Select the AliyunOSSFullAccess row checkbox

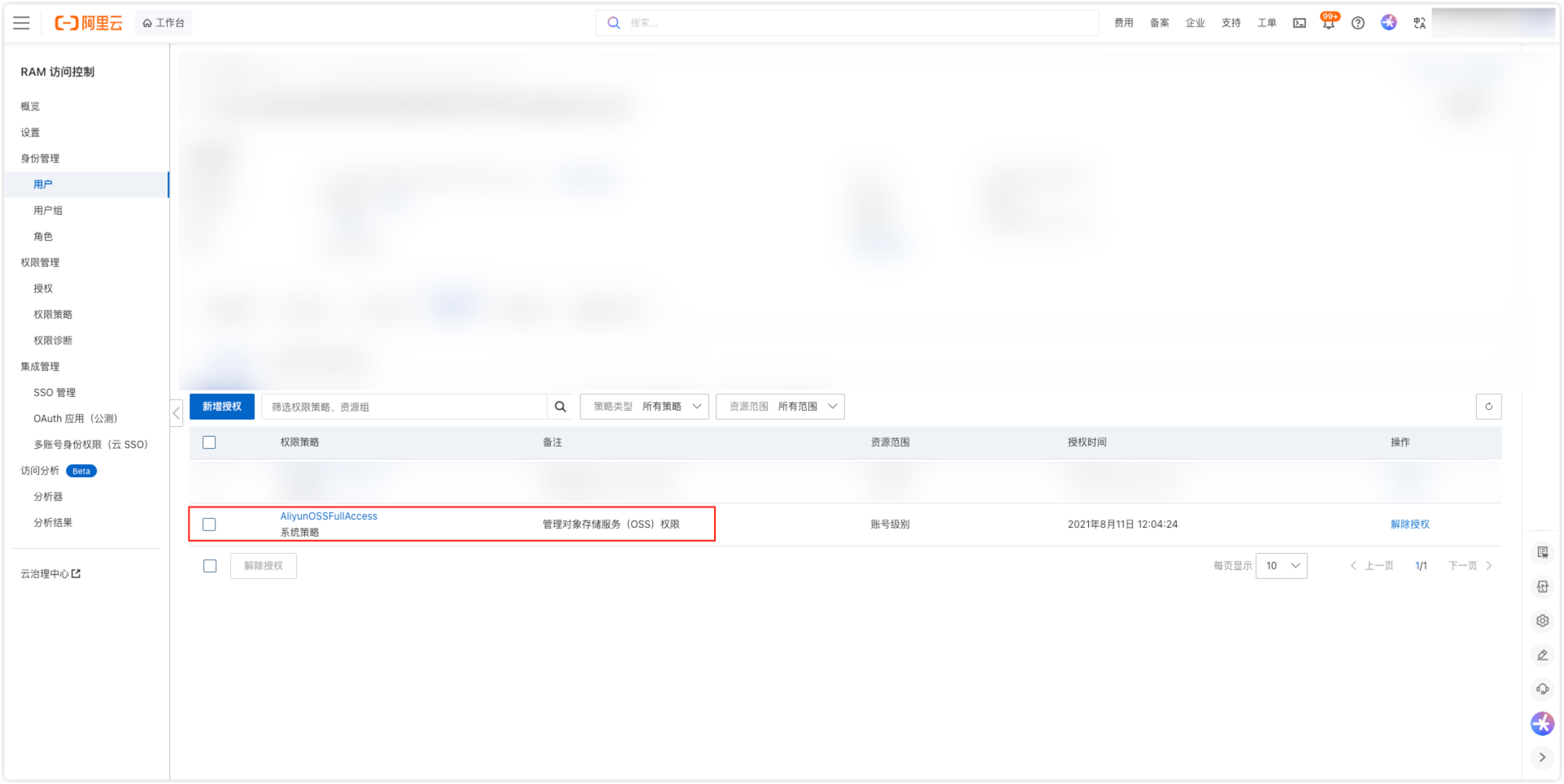pyautogui.click(x=209, y=525)
